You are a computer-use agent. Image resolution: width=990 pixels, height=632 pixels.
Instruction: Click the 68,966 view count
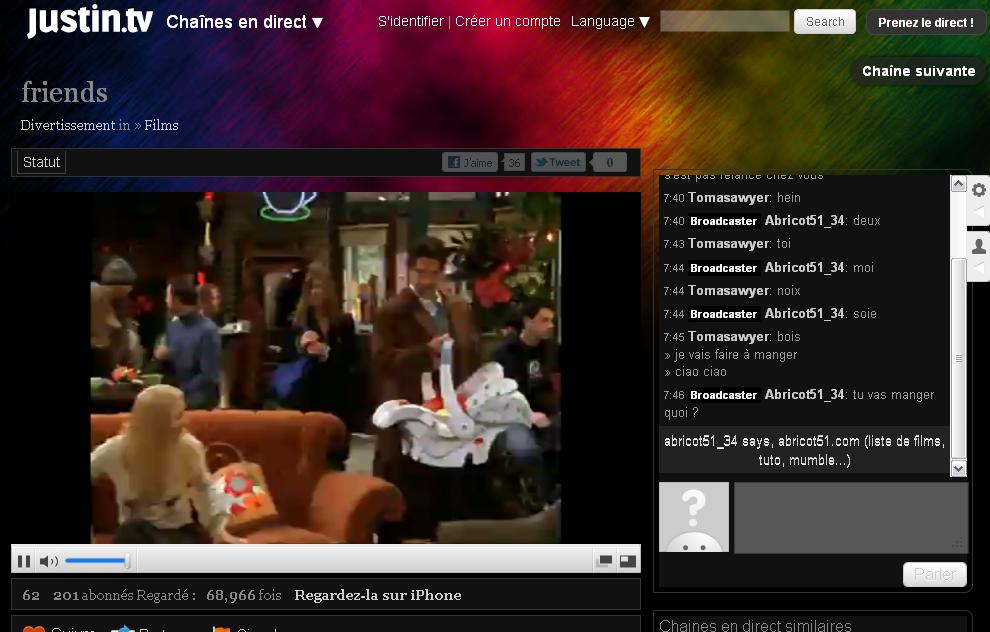(x=230, y=595)
